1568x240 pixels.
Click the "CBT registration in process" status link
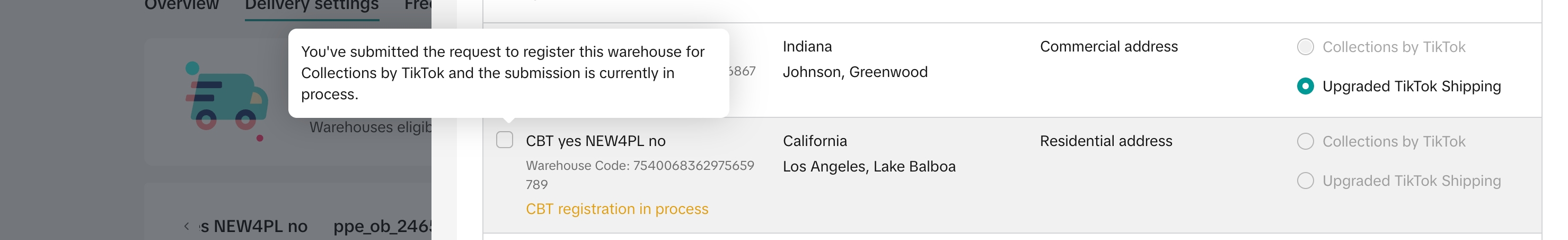tap(616, 209)
